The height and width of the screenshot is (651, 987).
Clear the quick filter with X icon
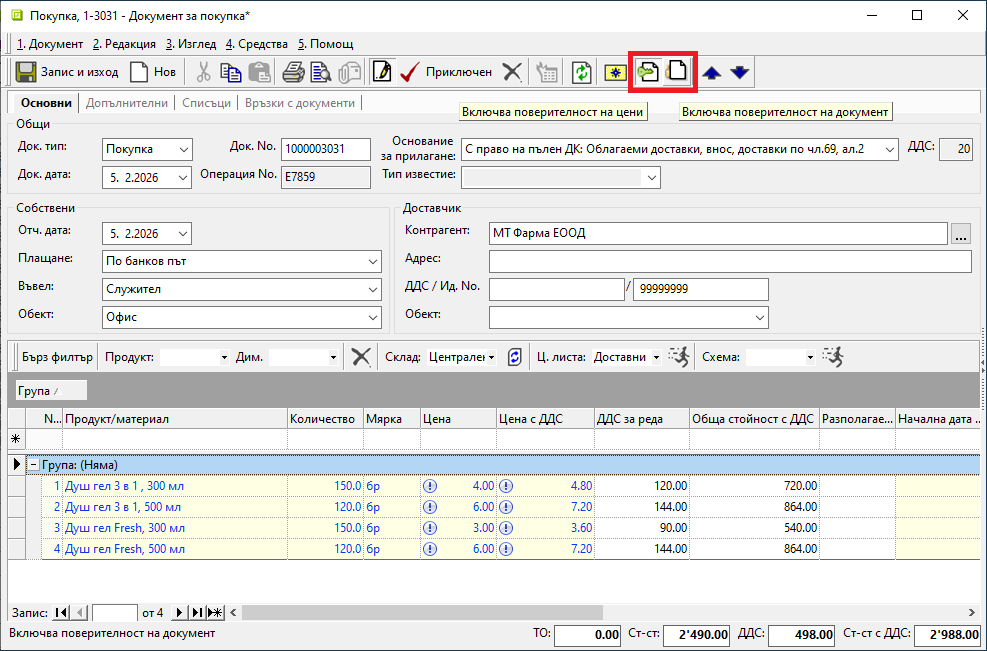[361, 357]
